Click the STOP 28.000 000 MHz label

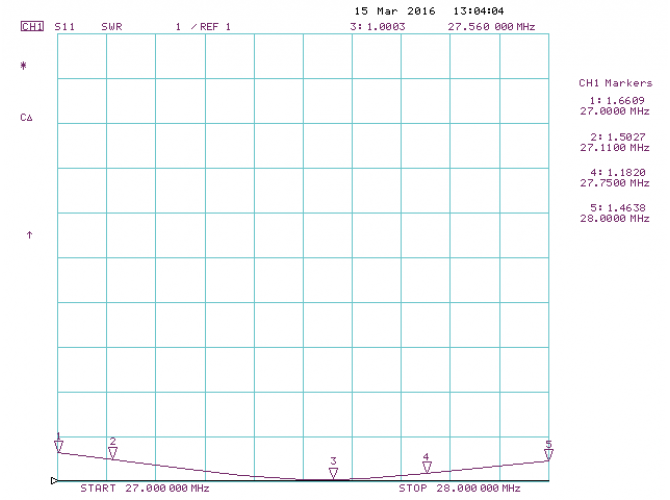tap(459, 488)
